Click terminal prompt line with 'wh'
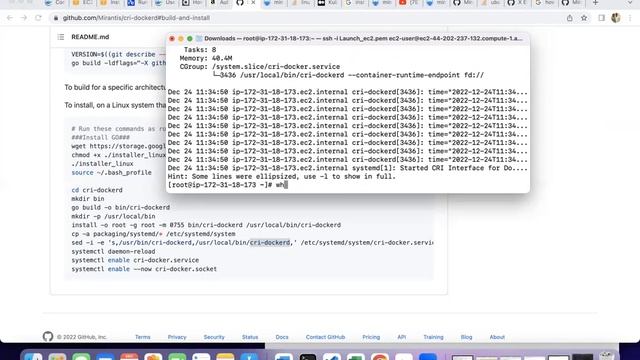 (228, 185)
